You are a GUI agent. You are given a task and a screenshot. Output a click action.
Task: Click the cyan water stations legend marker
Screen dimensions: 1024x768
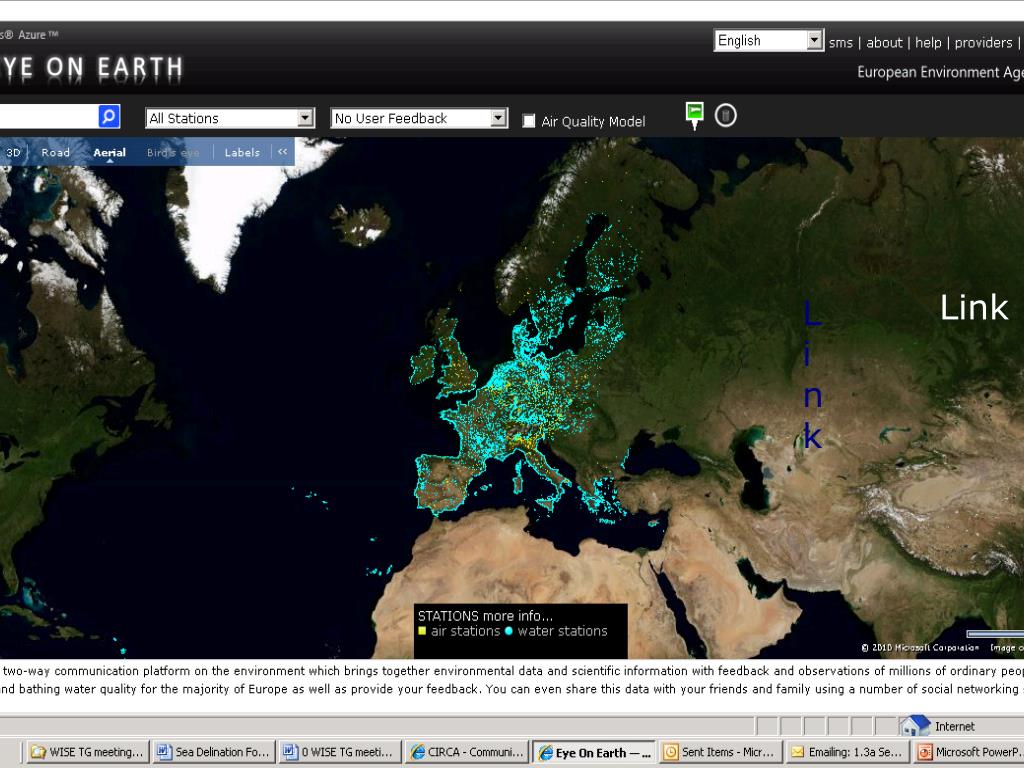(509, 631)
